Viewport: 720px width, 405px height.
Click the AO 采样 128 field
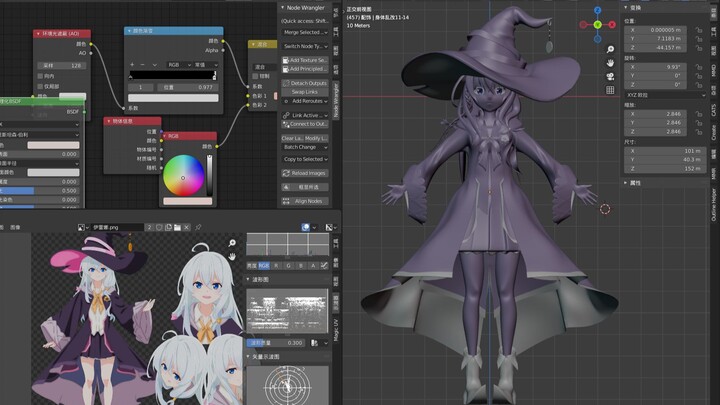click(x=62, y=66)
